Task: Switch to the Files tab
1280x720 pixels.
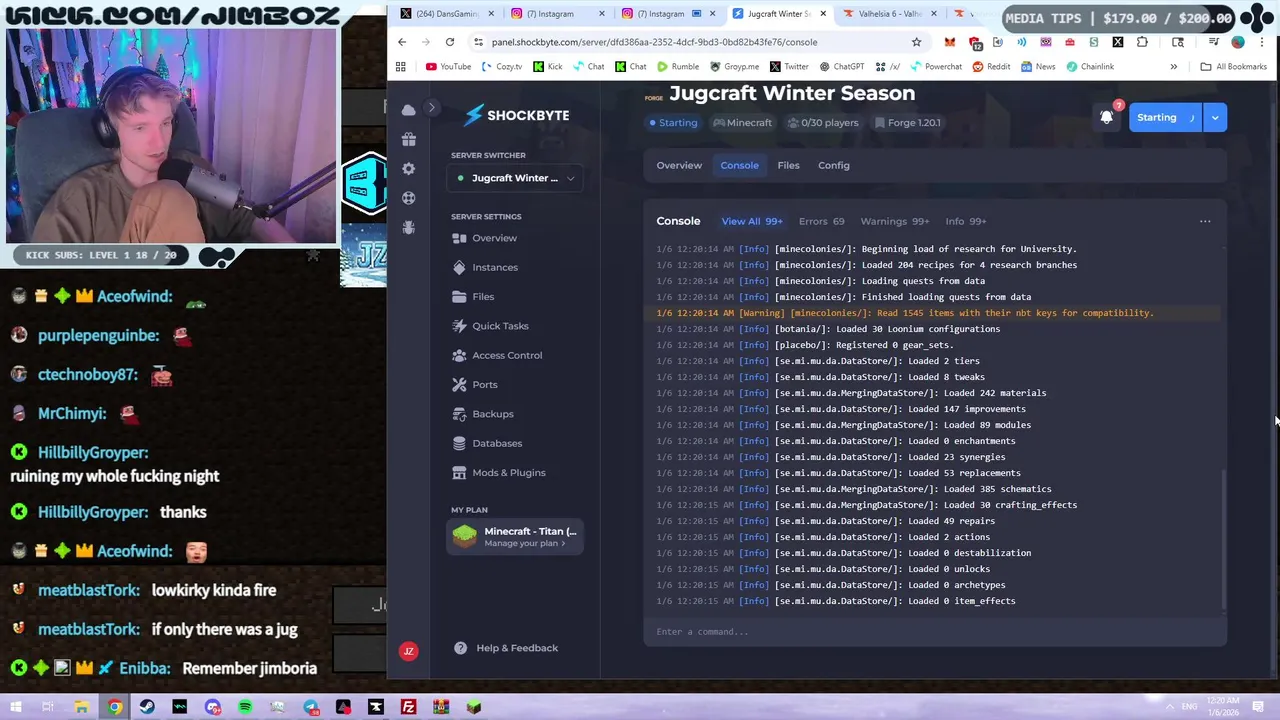Action: (x=788, y=166)
